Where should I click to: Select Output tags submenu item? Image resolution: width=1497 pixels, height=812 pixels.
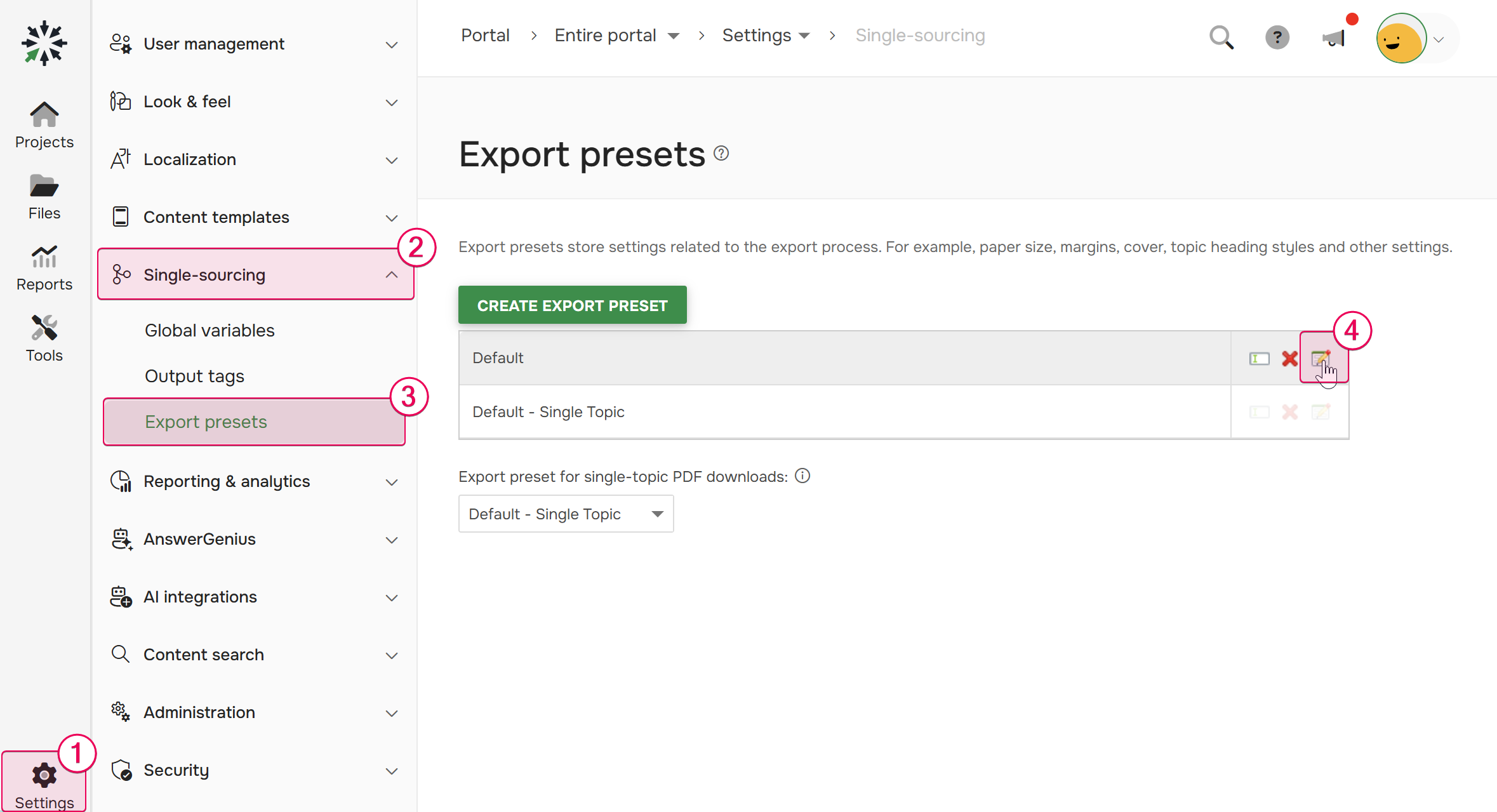coord(194,376)
